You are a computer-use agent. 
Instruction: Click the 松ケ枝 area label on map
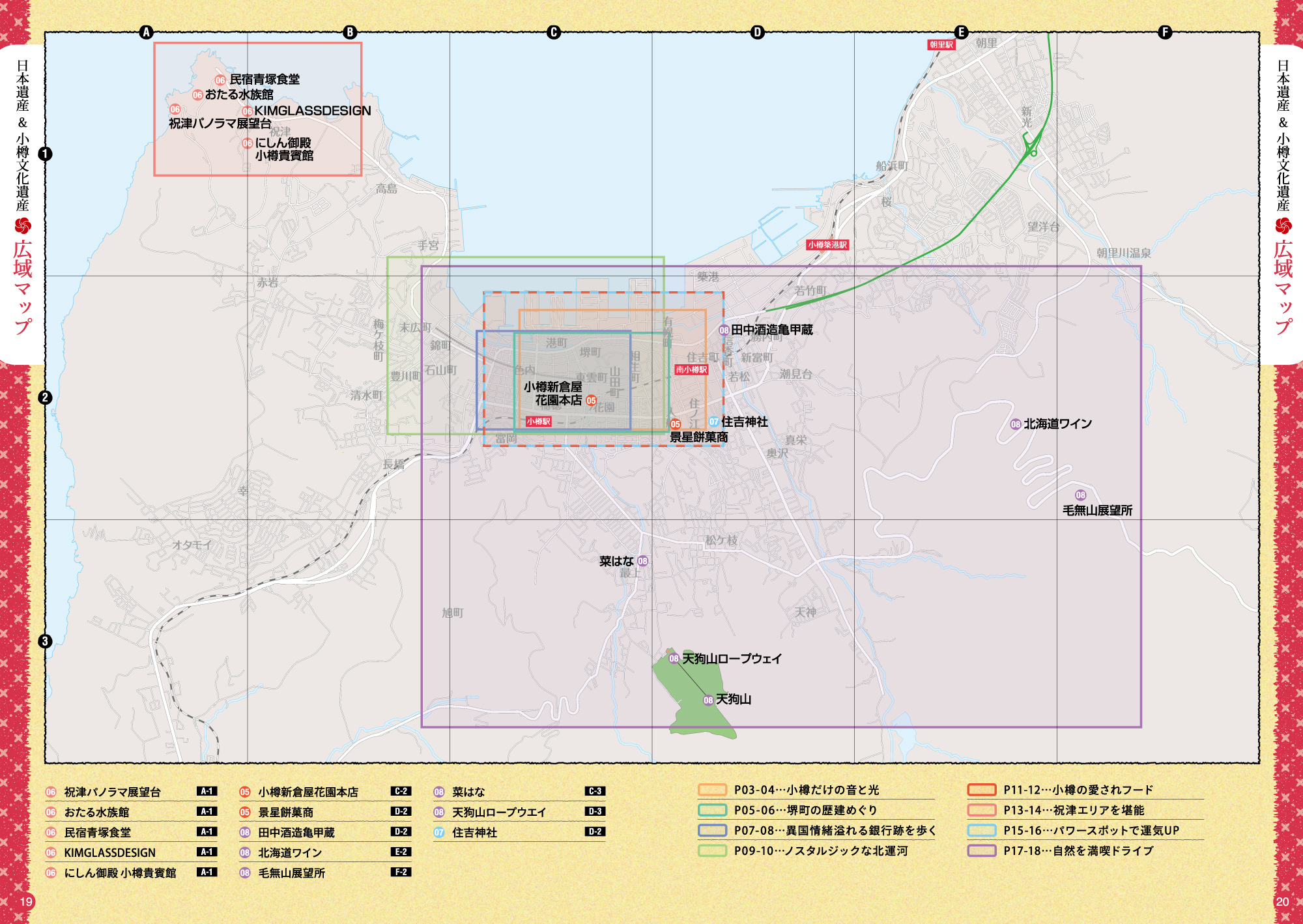coord(721,540)
